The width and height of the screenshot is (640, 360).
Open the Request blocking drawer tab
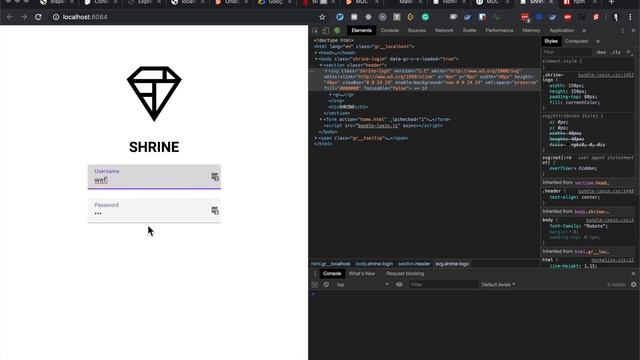pyautogui.click(x=405, y=273)
